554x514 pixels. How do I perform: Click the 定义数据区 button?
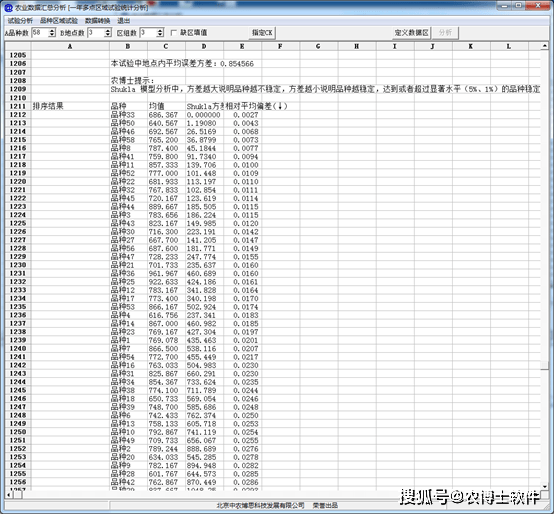[x=412, y=33]
